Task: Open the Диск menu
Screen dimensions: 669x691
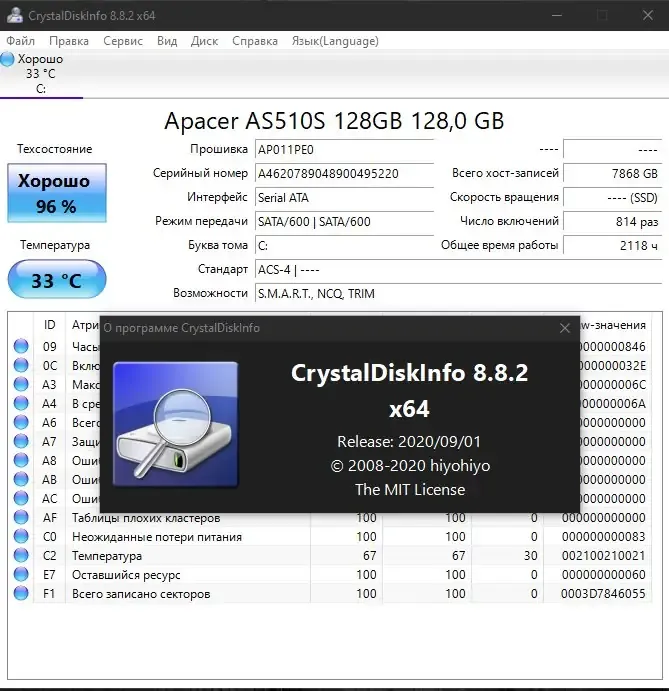Action: point(204,41)
